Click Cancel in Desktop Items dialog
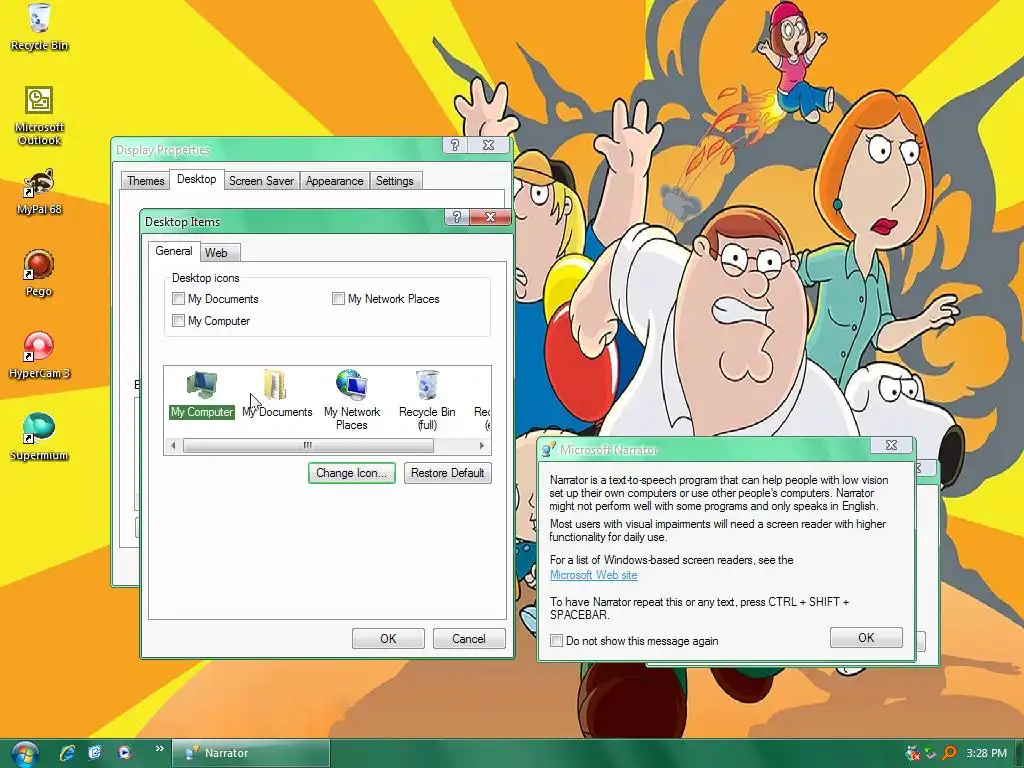This screenshot has height=768, width=1024. (x=469, y=639)
